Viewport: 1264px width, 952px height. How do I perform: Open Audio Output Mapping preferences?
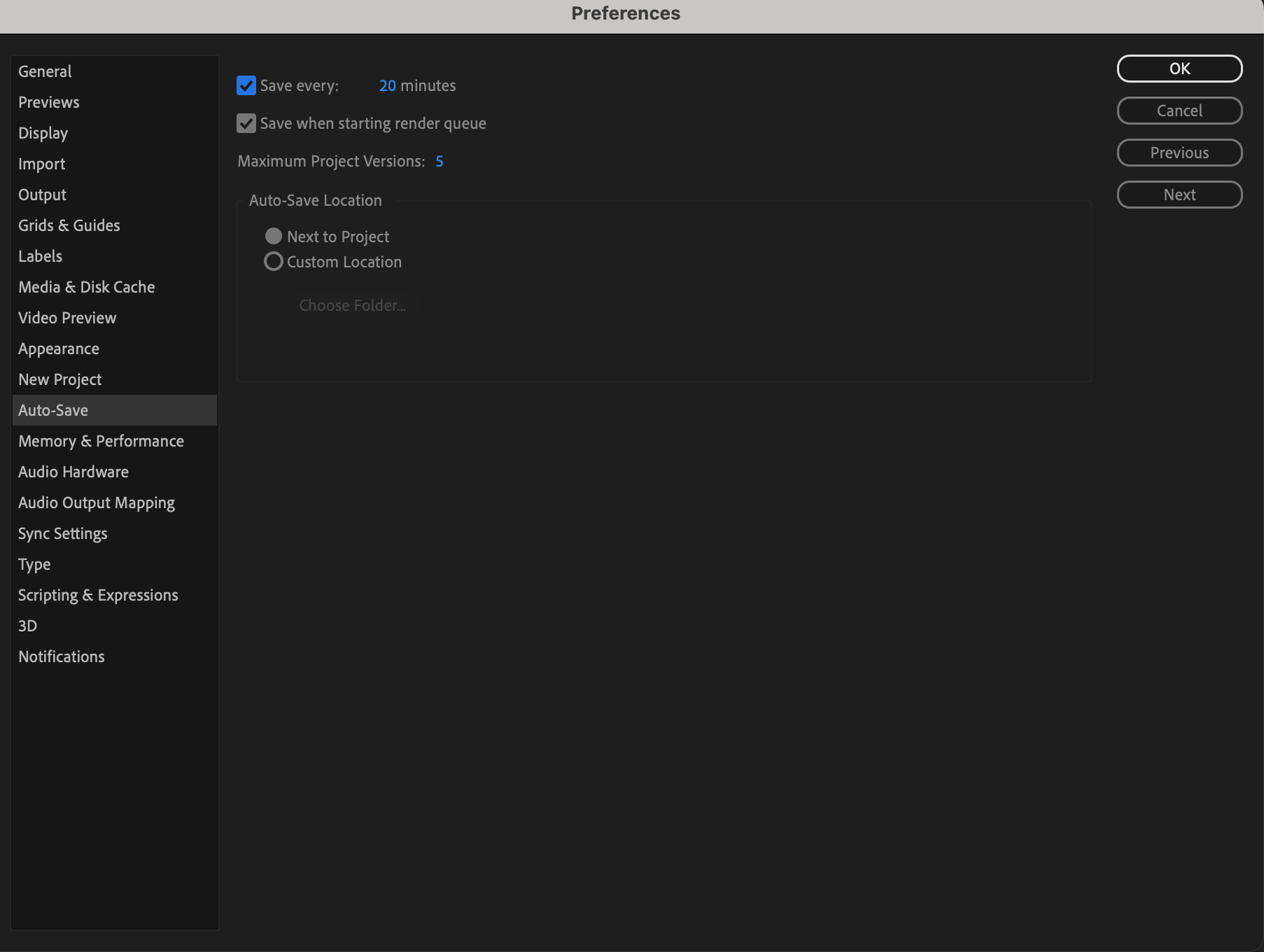point(115,503)
